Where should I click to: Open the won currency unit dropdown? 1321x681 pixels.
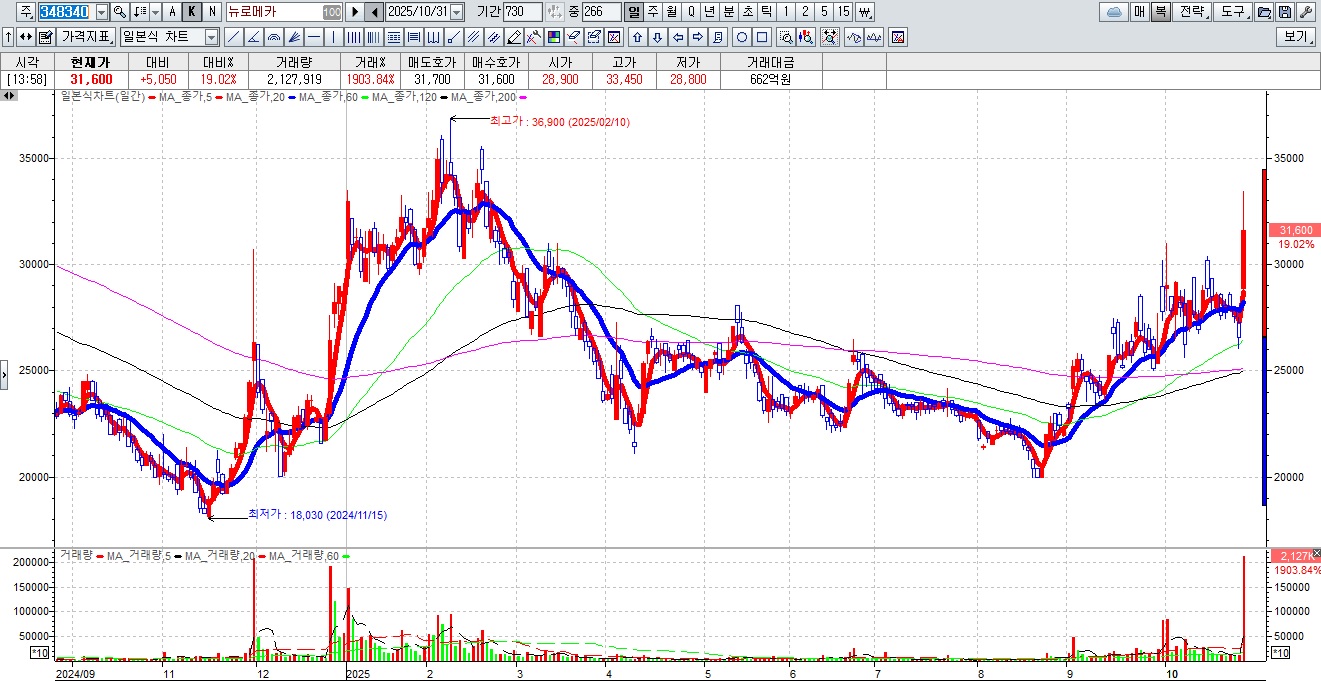pyautogui.click(x=866, y=12)
